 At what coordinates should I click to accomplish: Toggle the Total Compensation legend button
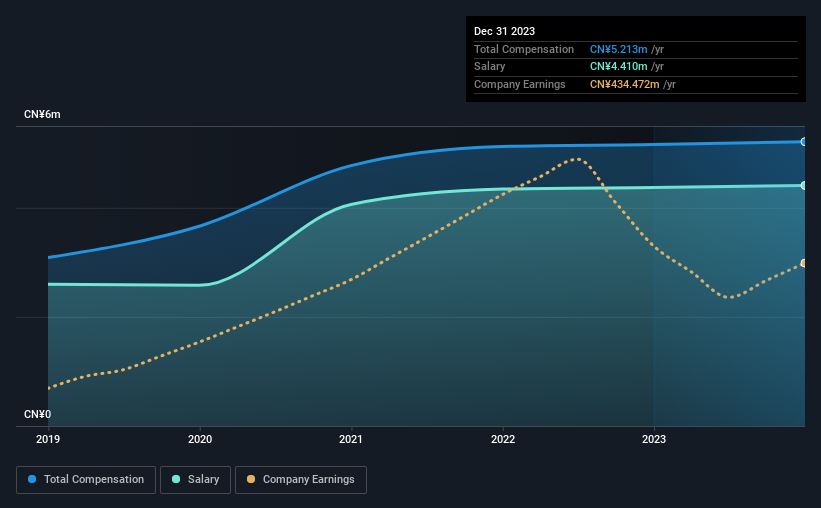[x=86, y=480]
